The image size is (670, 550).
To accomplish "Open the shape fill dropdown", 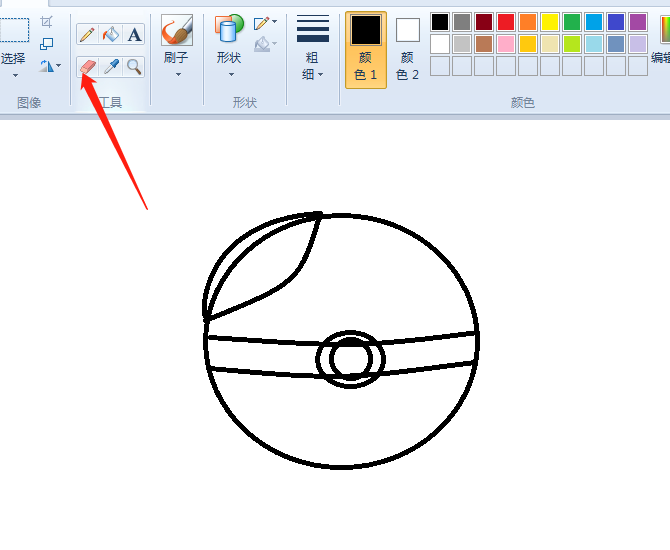I will [x=265, y=44].
